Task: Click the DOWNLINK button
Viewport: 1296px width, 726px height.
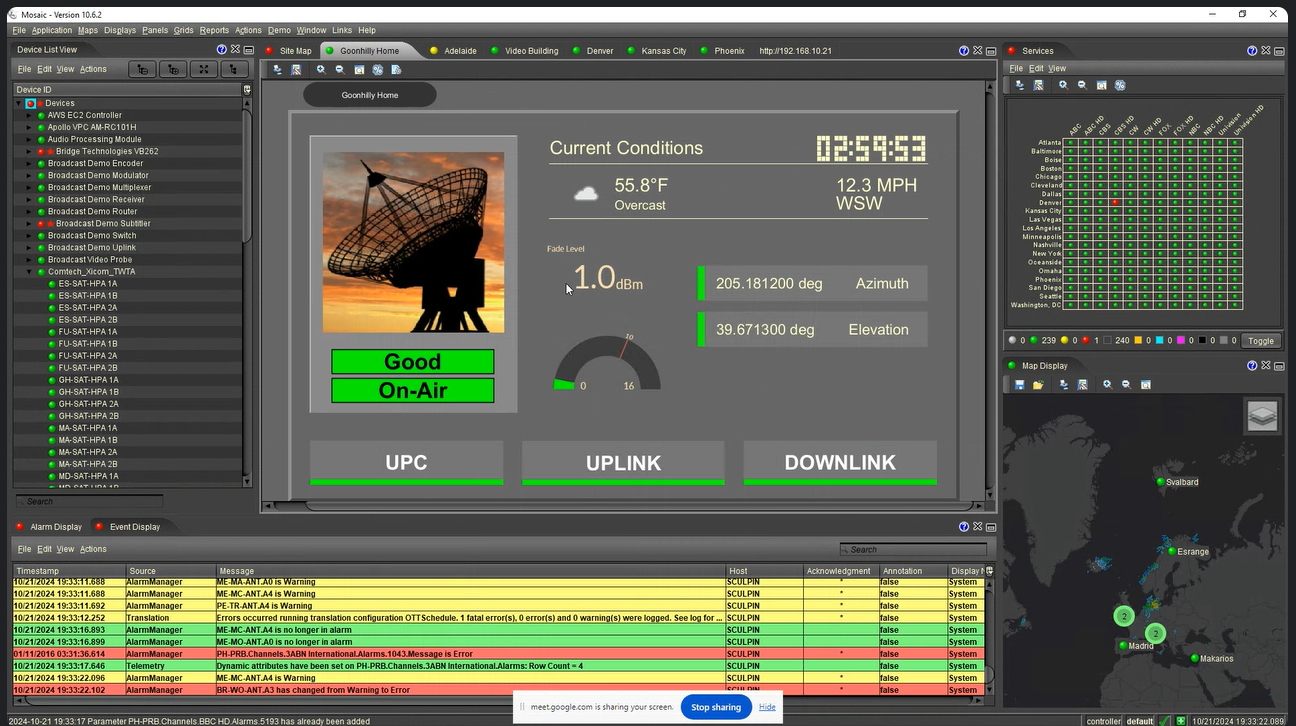Action: click(x=840, y=463)
